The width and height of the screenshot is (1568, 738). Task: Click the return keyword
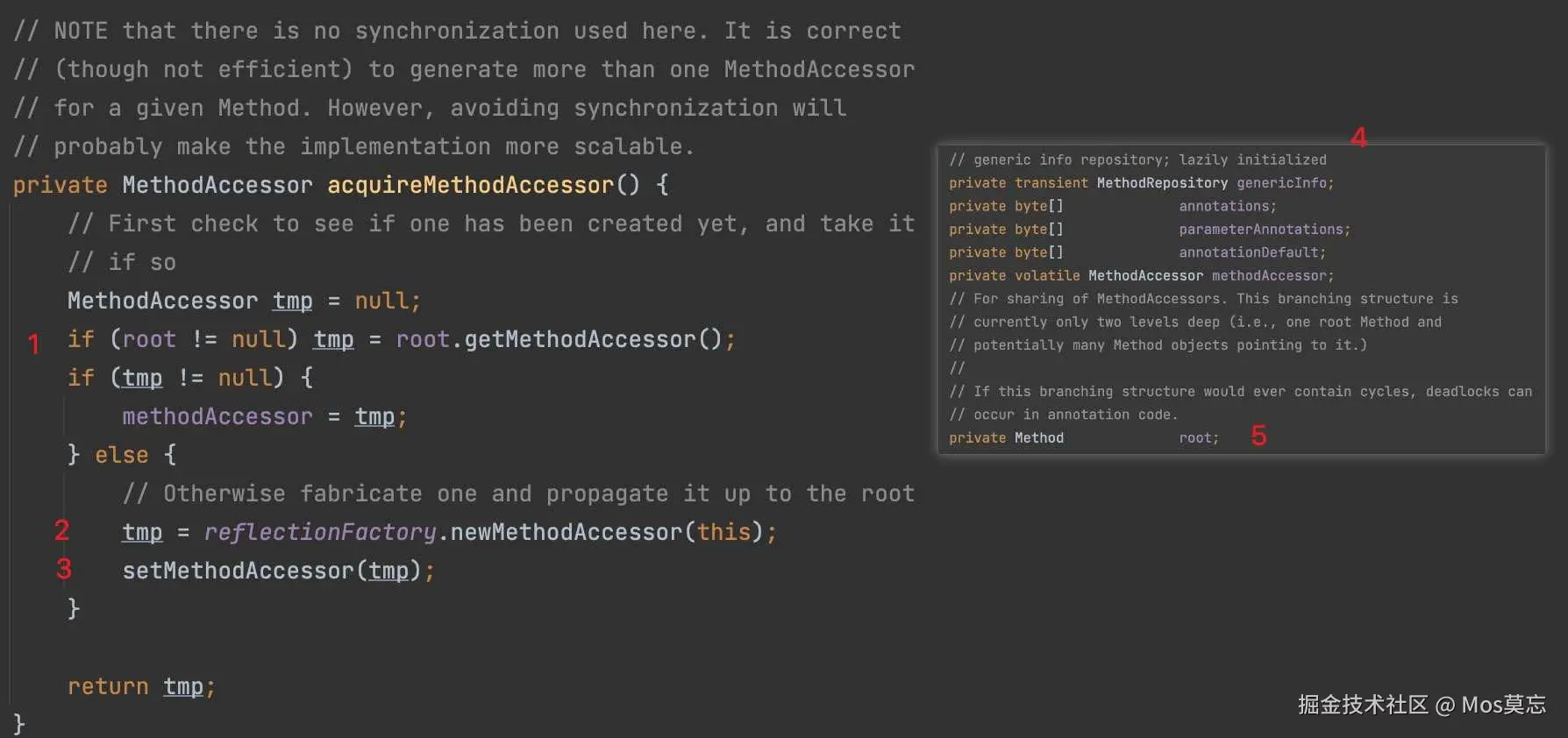[x=108, y=686]
